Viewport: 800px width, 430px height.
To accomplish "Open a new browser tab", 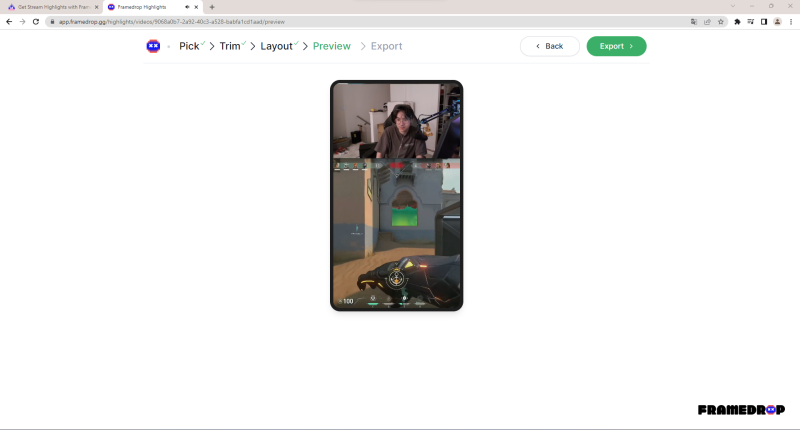I will click(x=212, y=7).
